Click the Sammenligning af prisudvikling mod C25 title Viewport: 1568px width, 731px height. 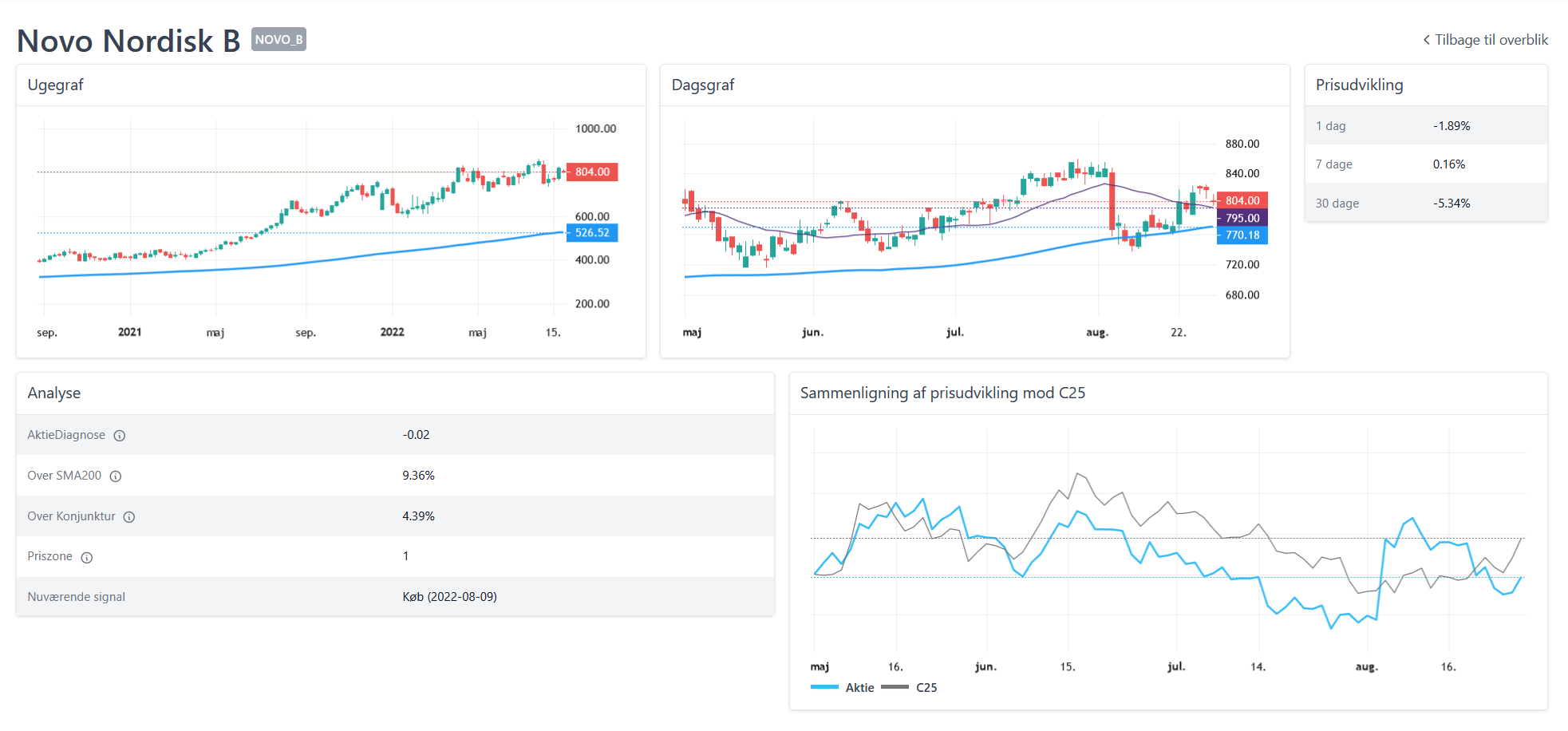(x=942, y=393)
